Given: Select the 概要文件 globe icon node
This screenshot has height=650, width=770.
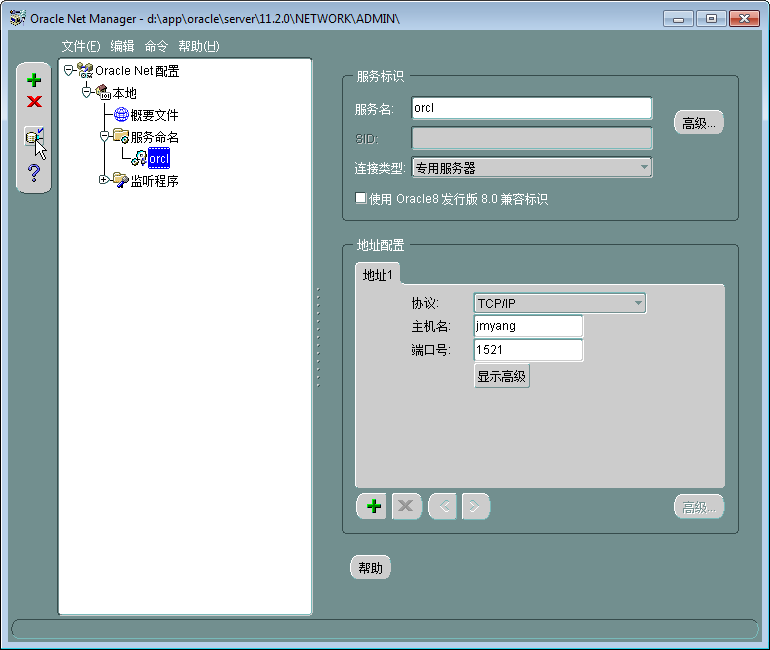Looking at the screenshot, I should pos(121,115).
